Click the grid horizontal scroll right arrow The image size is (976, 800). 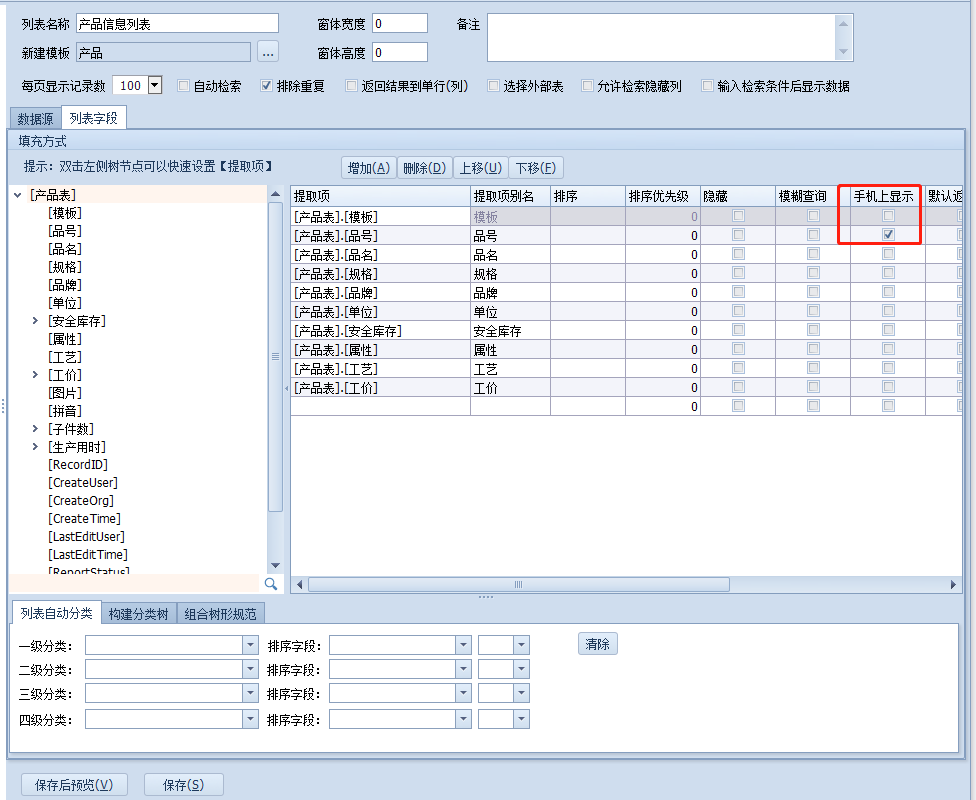954,584
